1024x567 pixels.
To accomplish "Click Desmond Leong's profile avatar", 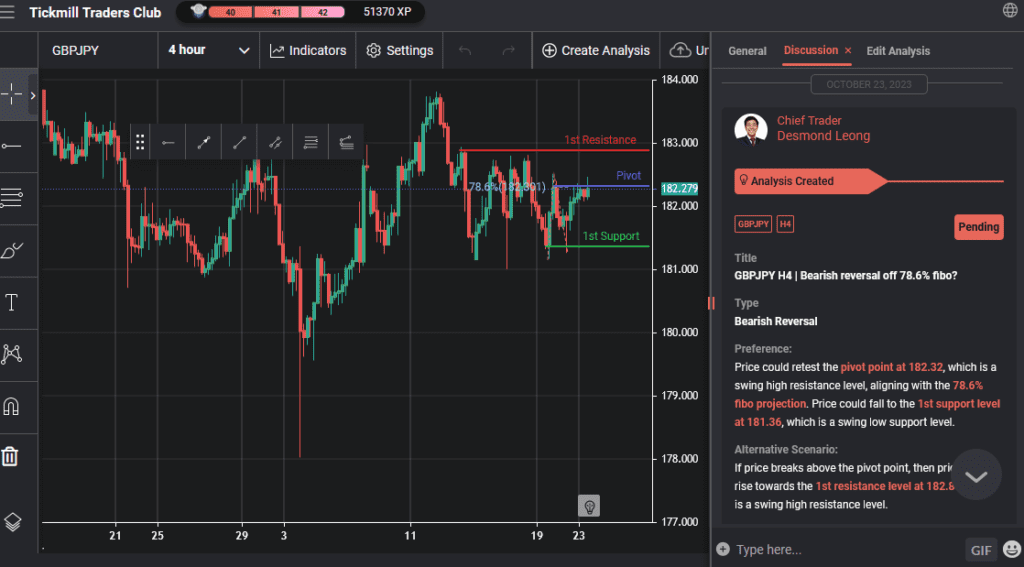I will click(750, 129).
